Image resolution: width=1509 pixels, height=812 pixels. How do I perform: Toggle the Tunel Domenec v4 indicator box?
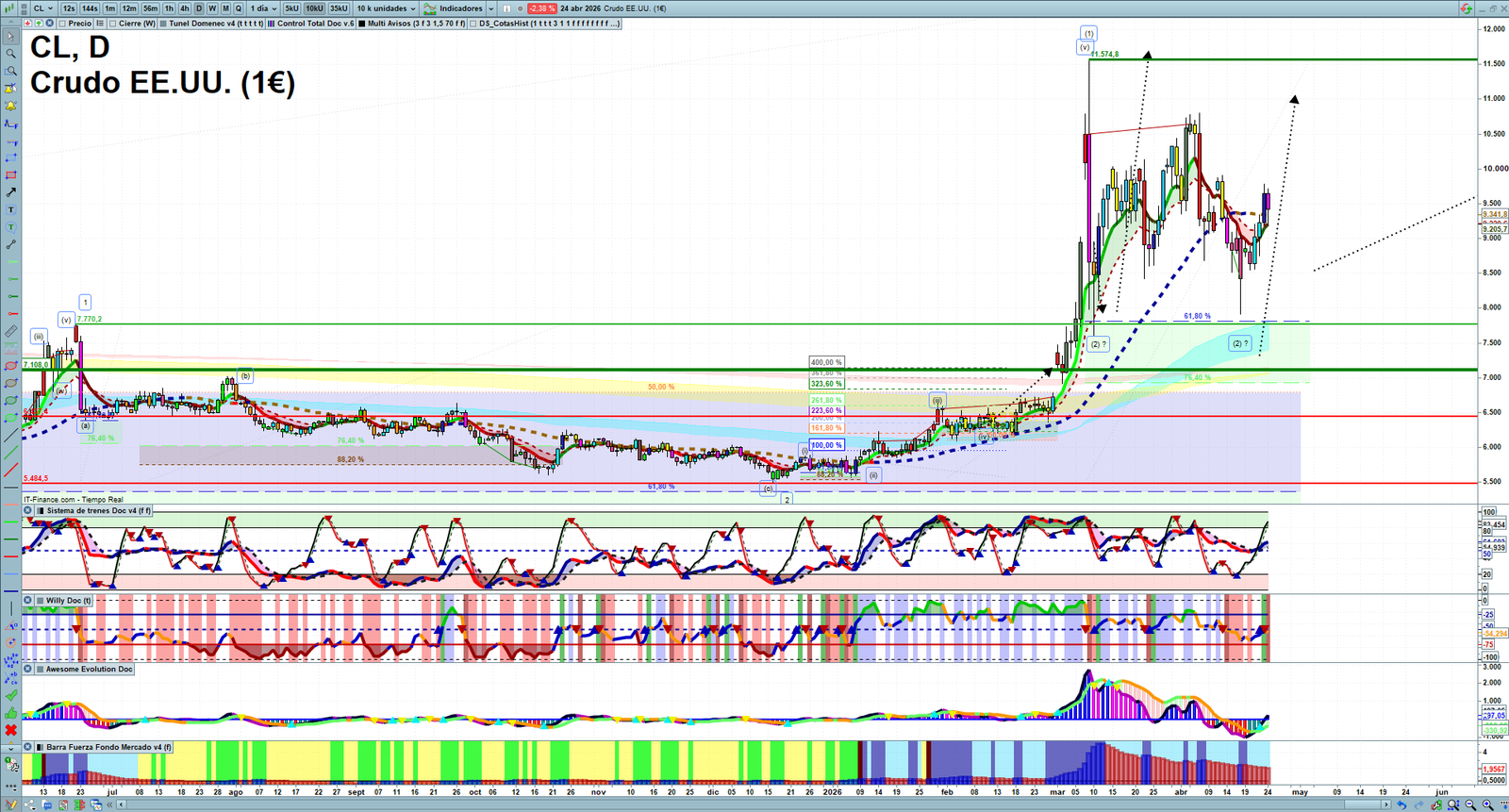pos(164,24)
